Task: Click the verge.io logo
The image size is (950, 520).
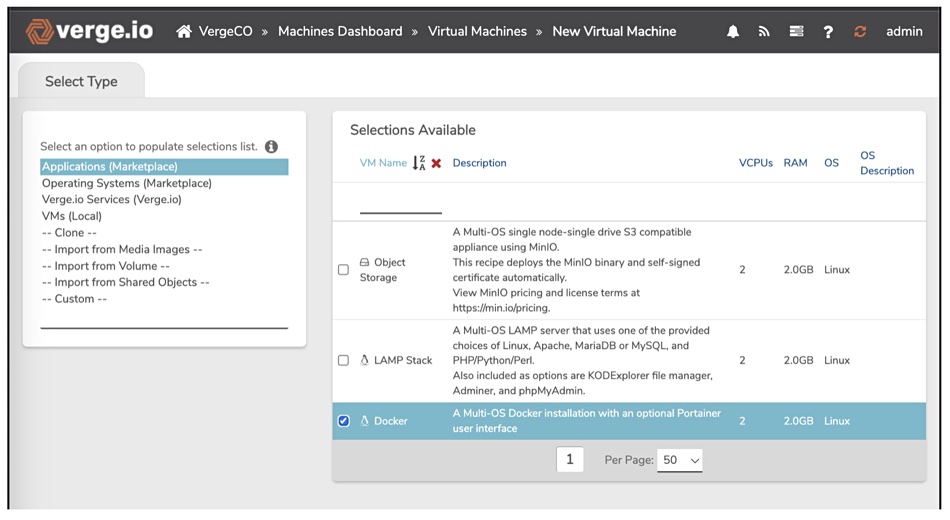Action: [x=90, y=31]
